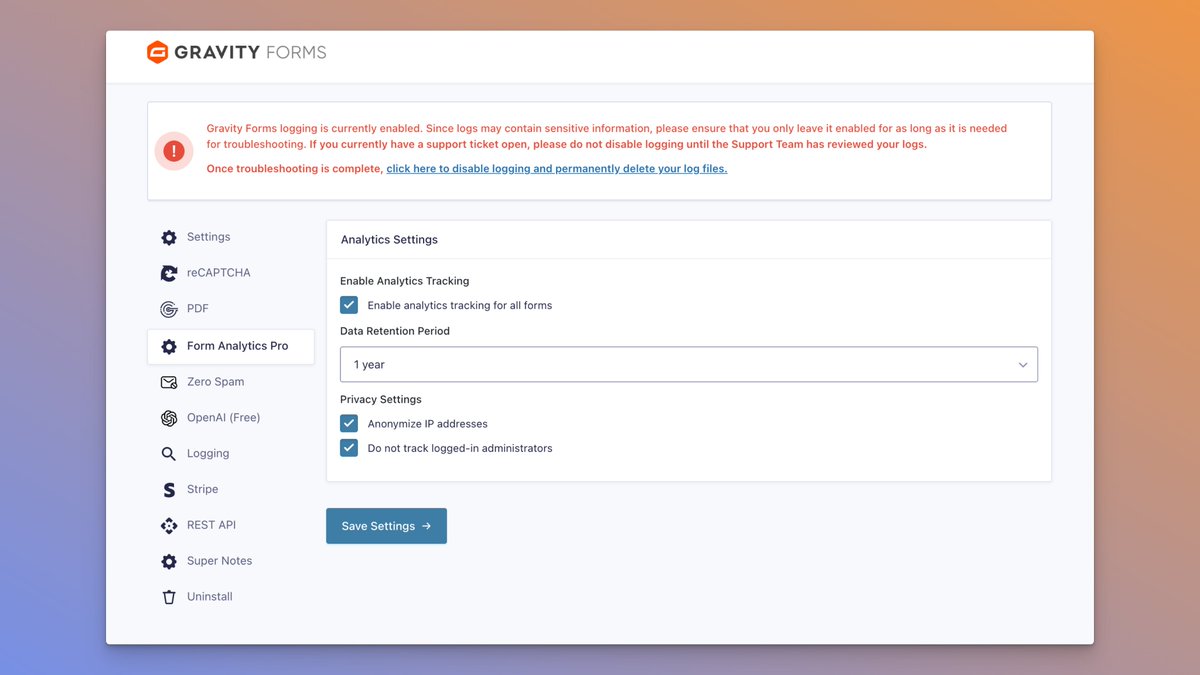Screen dimensions: 1200x675
Task: Select the Form Analytics Pro tab
Action: pyautogui.click(x=231, y=346)
